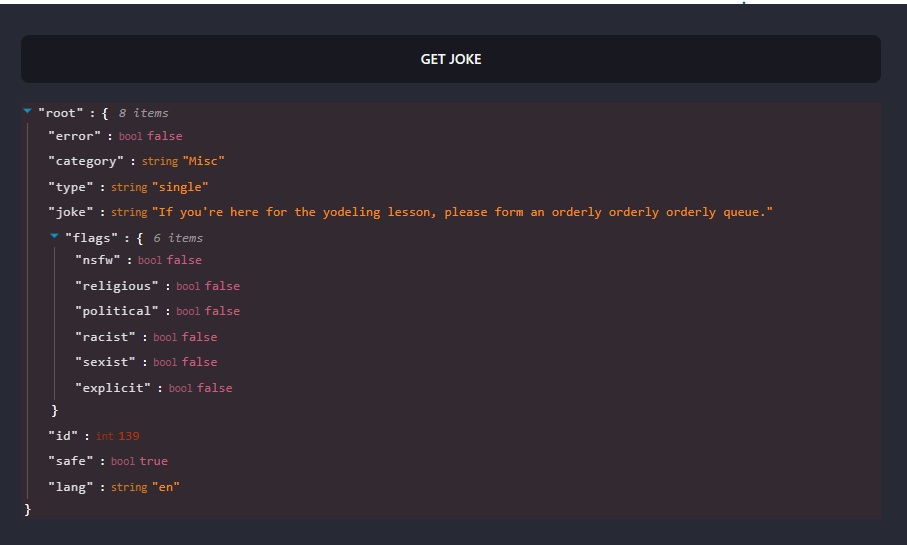Screen dimensions: 907x545
Task: Click the "Misc" string value
Action: pos(204,161)
